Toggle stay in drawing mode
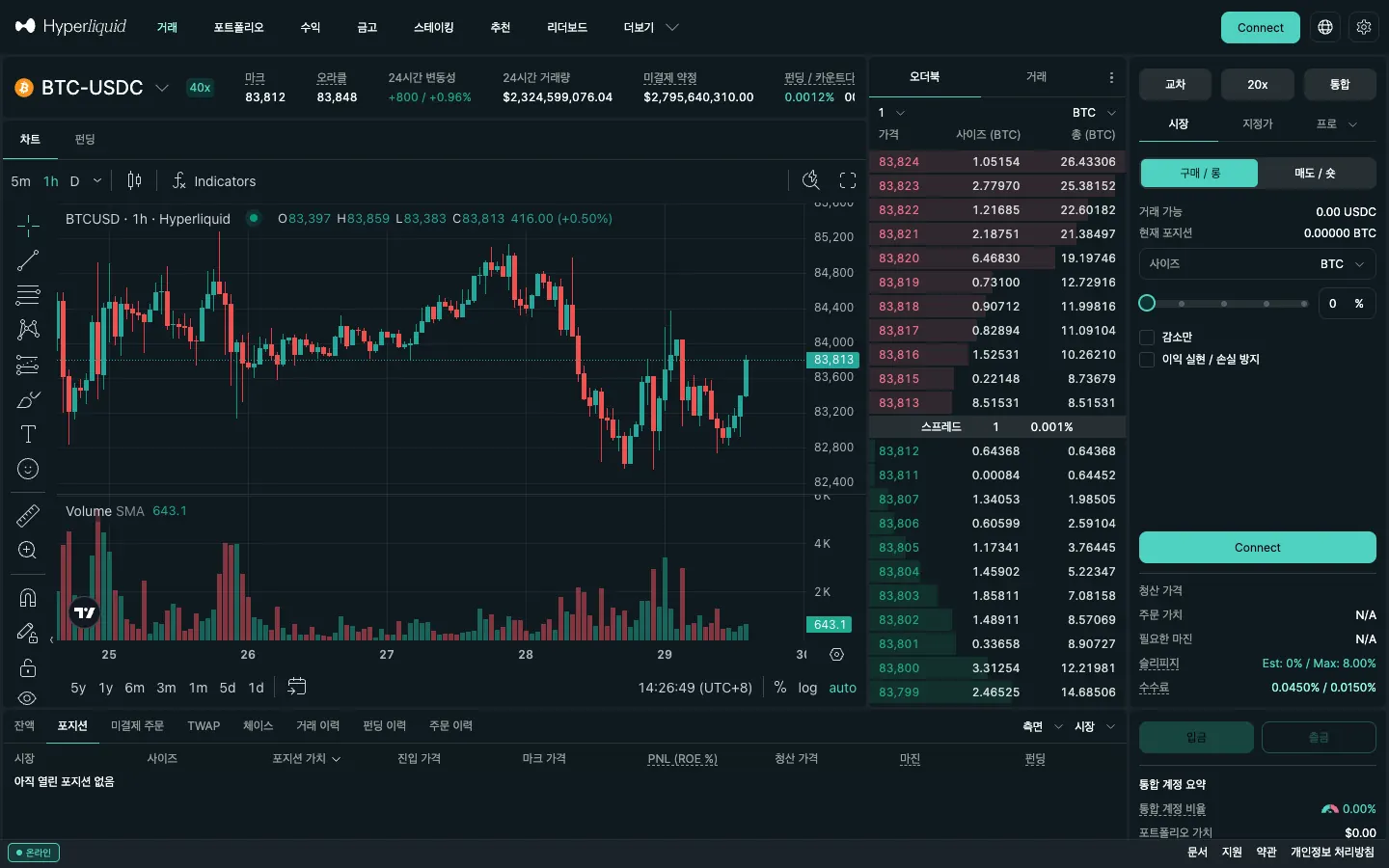The width and height of the screenshot is (1389, 868). [x=28, y=633]
